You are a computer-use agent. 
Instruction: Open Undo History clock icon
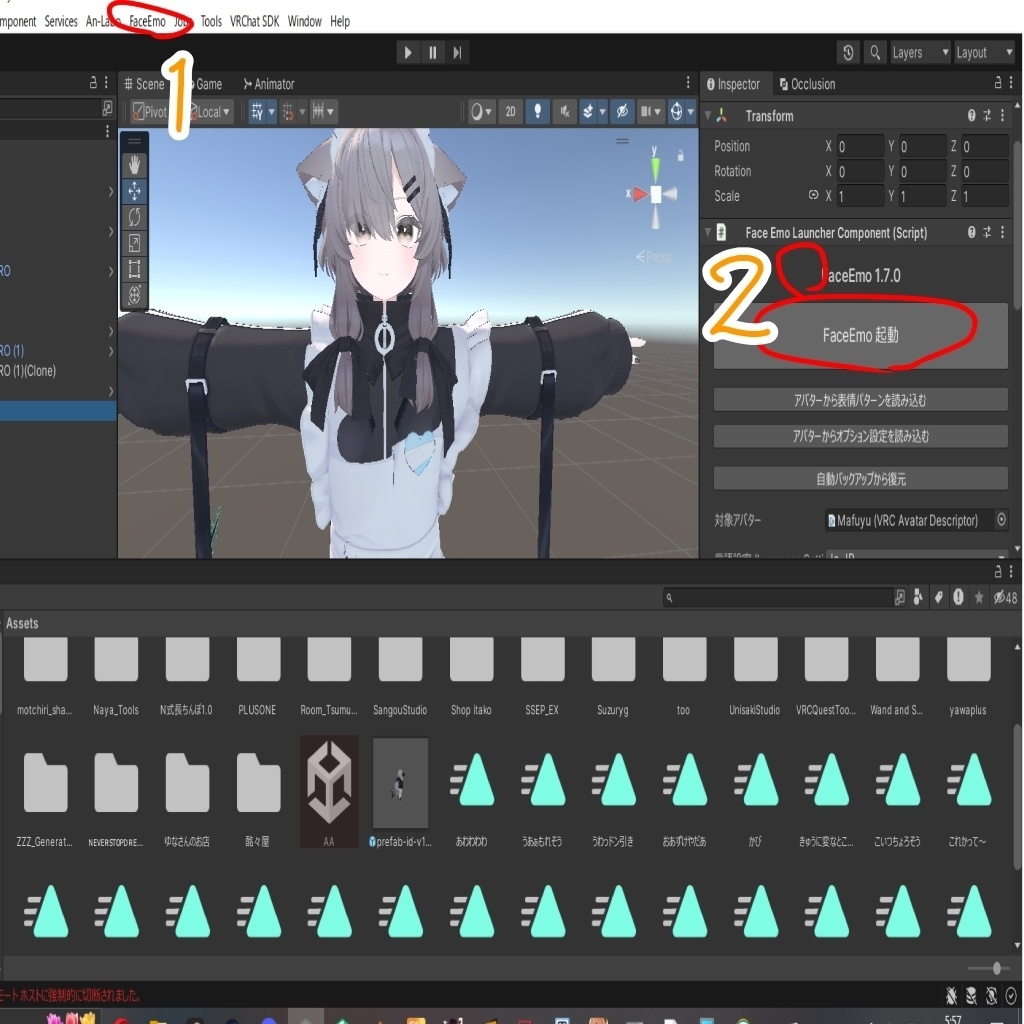(848, 53)
